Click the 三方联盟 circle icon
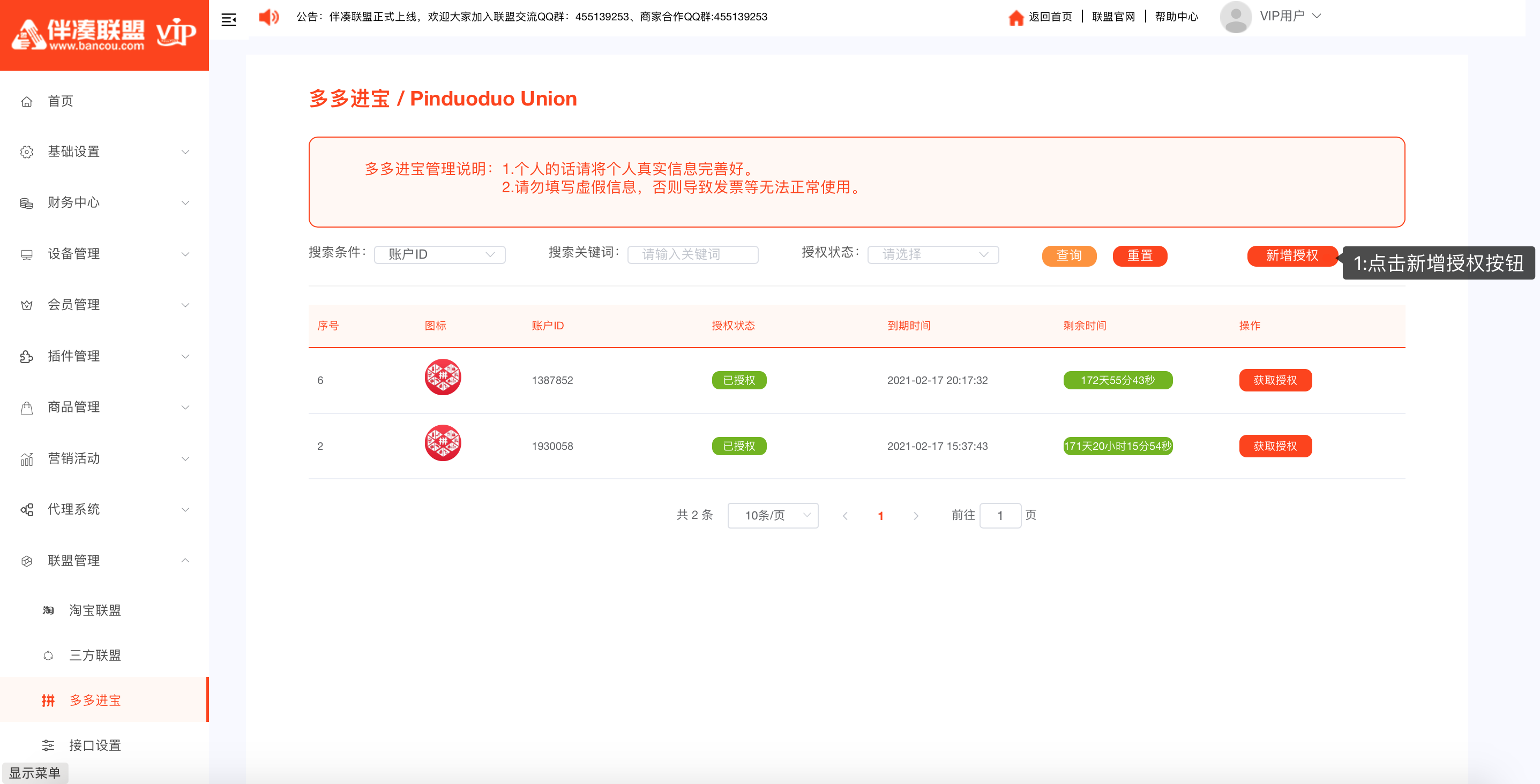Viewport: 1540px width, 784px height. pyautogui.click(x=48, y=655)
